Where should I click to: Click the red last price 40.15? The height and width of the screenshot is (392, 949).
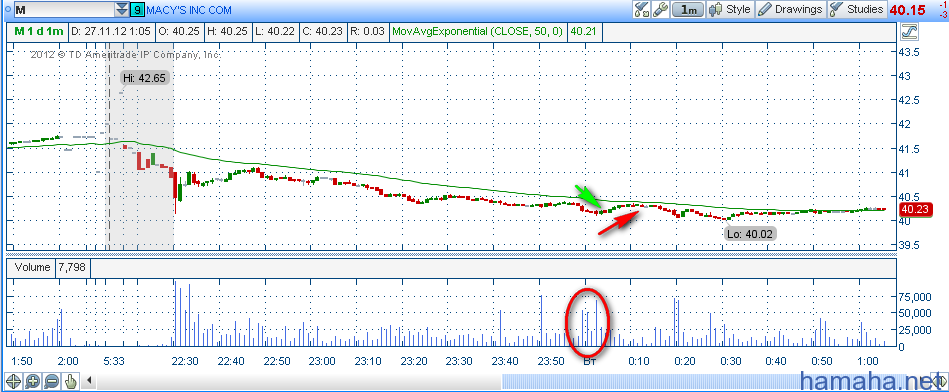[908, 10]
